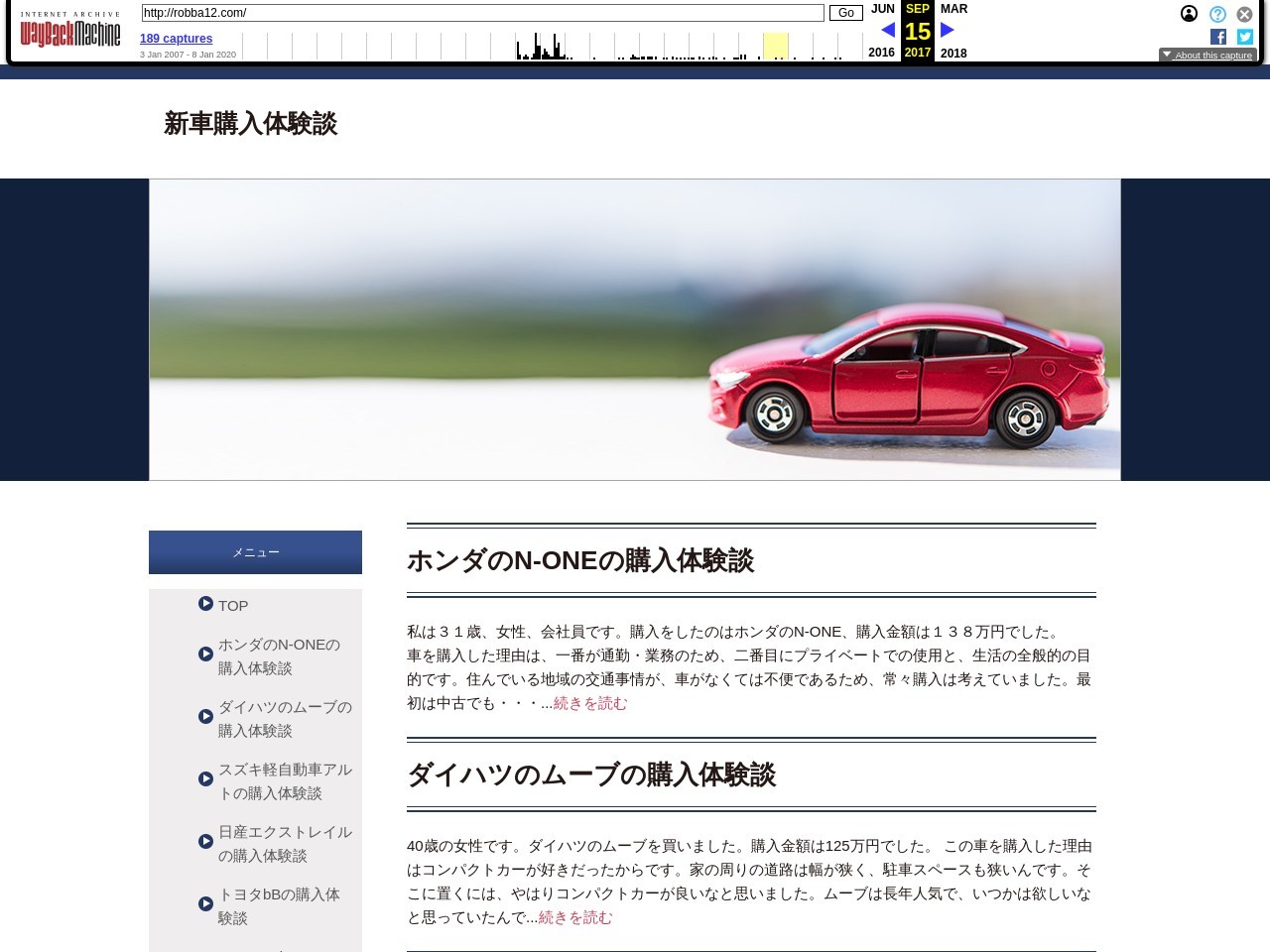
Task: Go to next capture with right arrow
Action: click(x=948, y=30)
